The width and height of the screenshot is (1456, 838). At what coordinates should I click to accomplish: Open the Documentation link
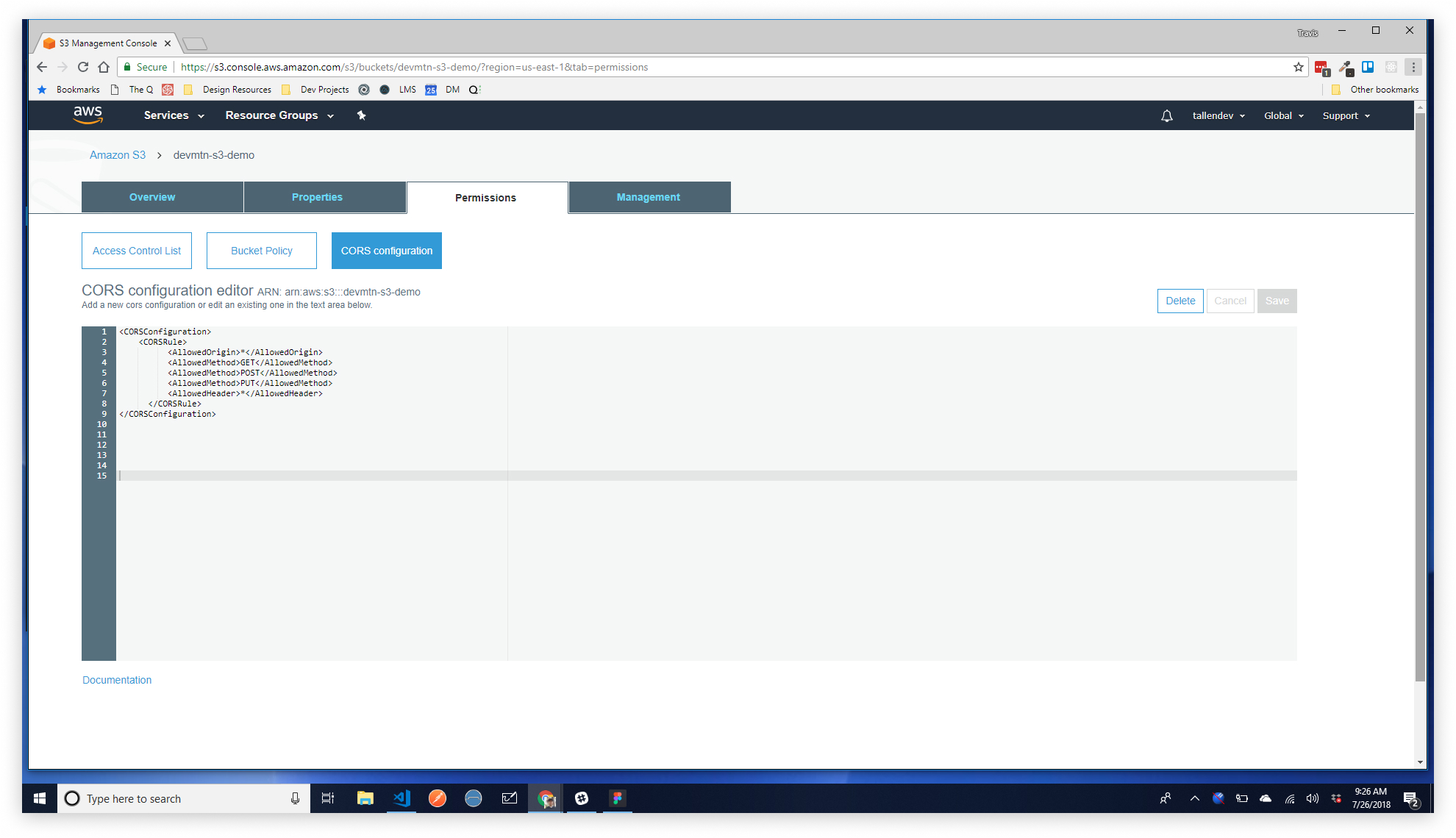point(117,680)
